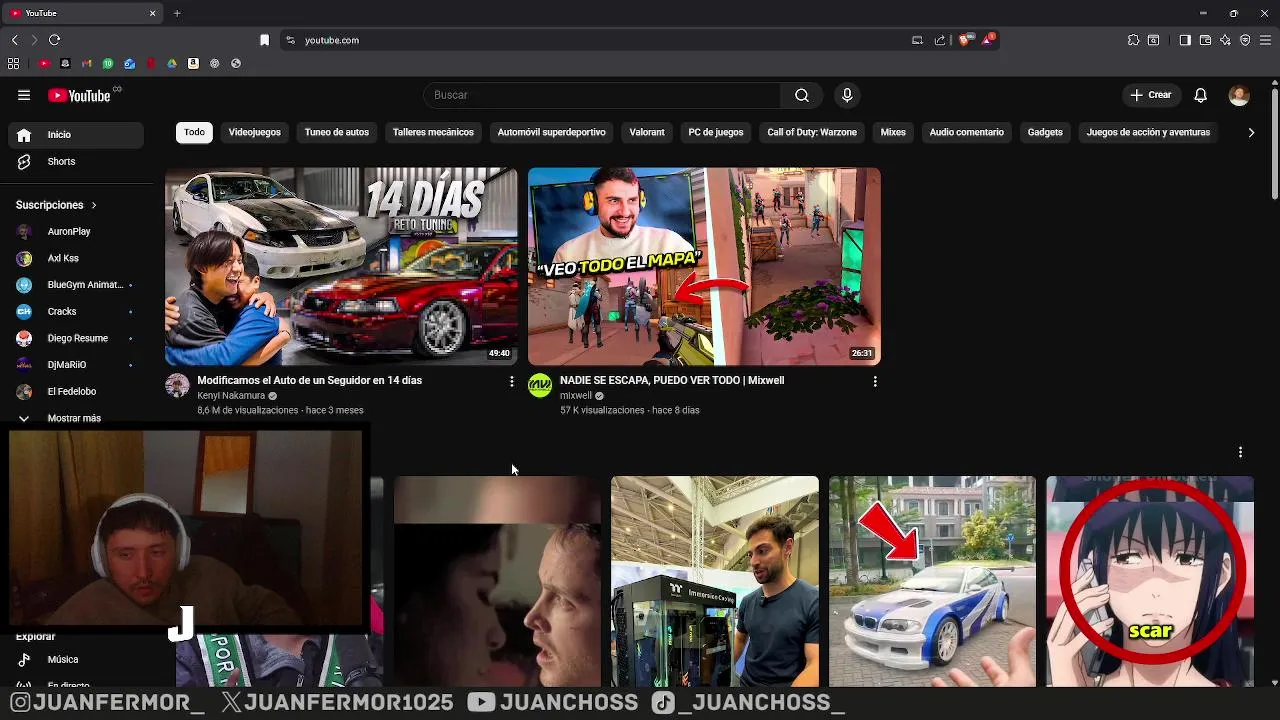Open the apps grid bookmark icon

pyautogui.click(x=13, y=63)
